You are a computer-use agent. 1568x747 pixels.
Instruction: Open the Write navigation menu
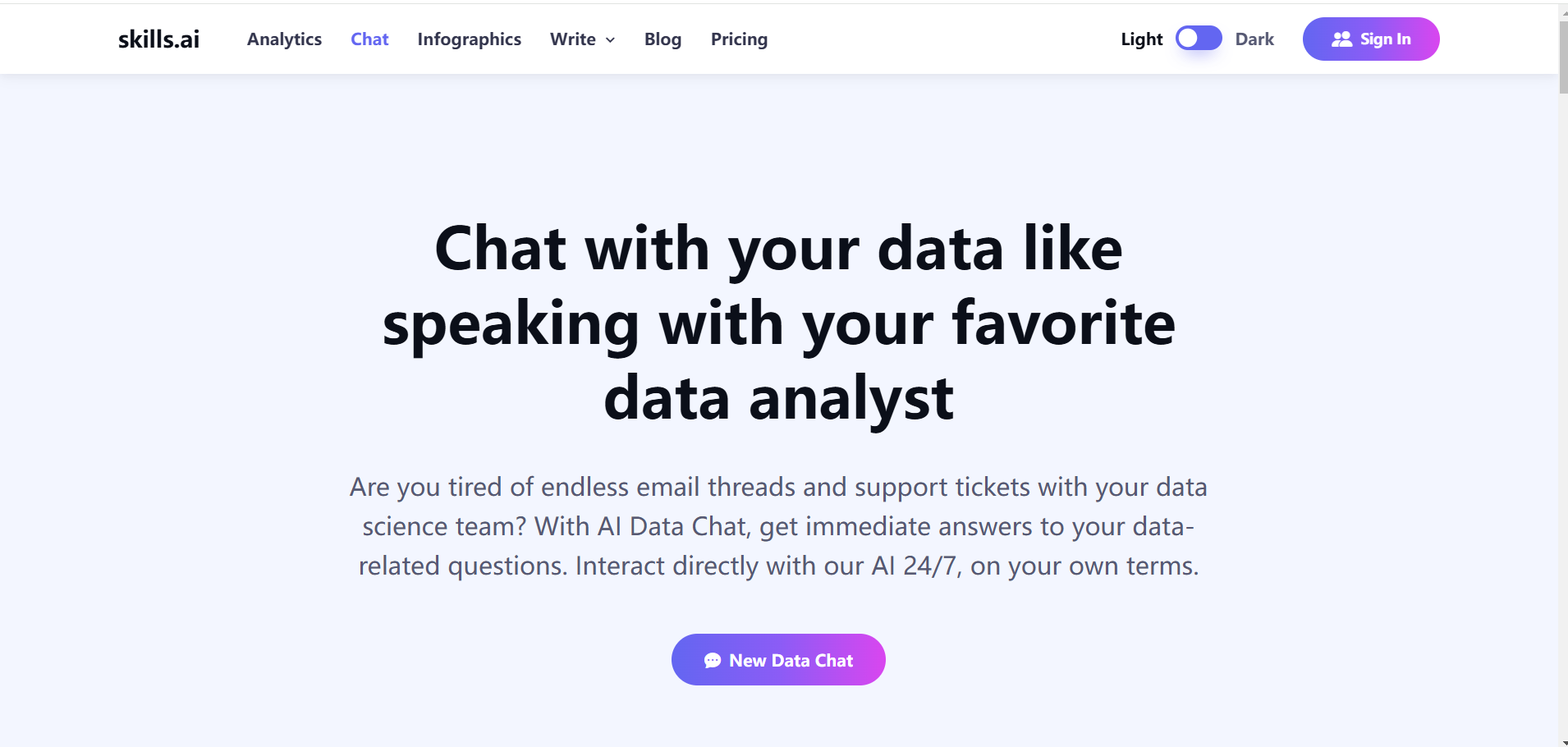tap(573, 39)
